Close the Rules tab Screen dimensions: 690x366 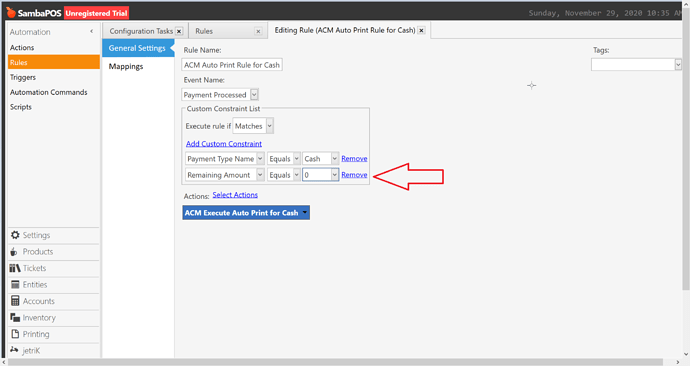pyautogui.click(x=258, y=31)
